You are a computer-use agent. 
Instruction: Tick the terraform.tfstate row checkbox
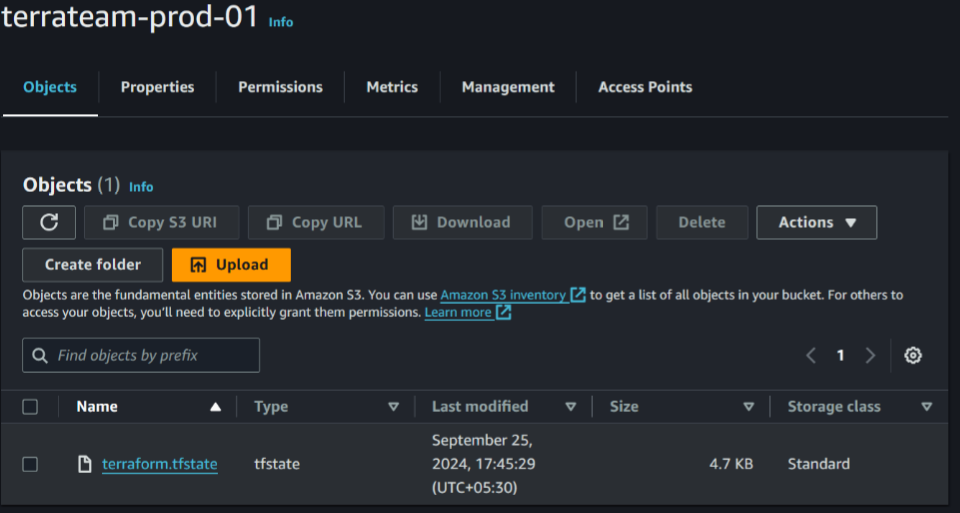coord(30,464)
